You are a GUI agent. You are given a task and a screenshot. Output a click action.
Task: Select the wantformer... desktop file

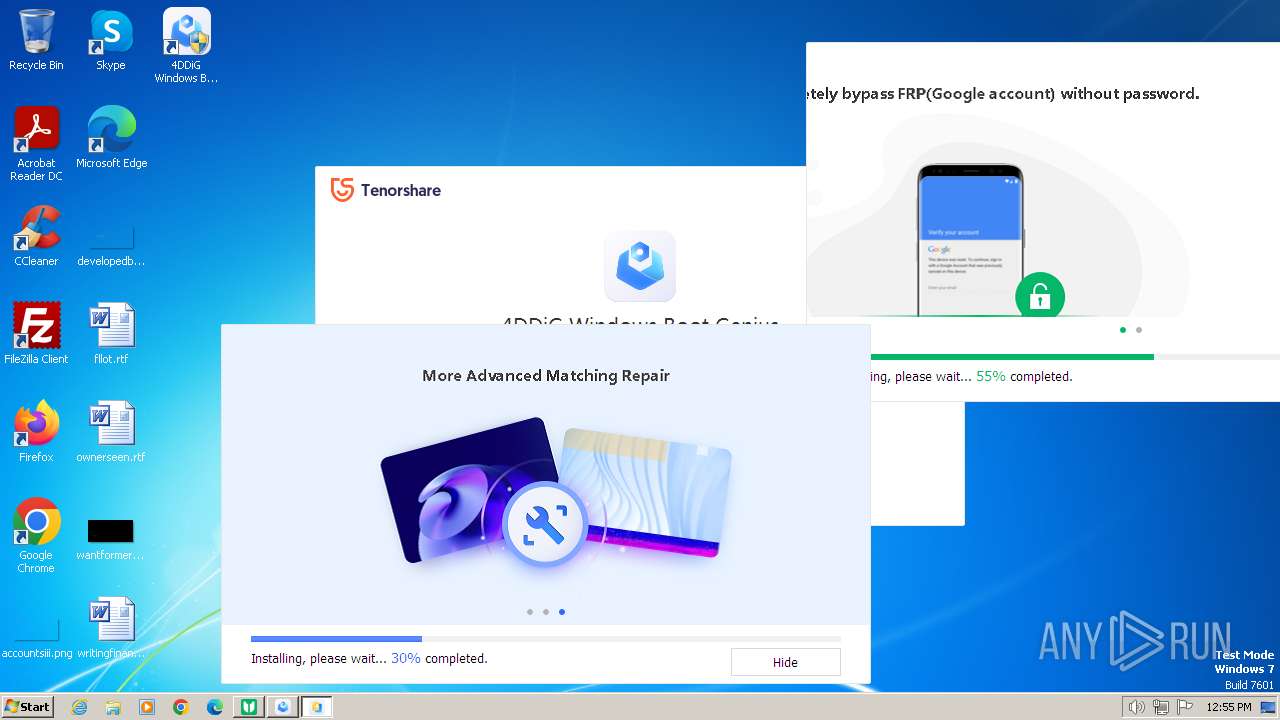pyautogui.click(x=111, y=539)
